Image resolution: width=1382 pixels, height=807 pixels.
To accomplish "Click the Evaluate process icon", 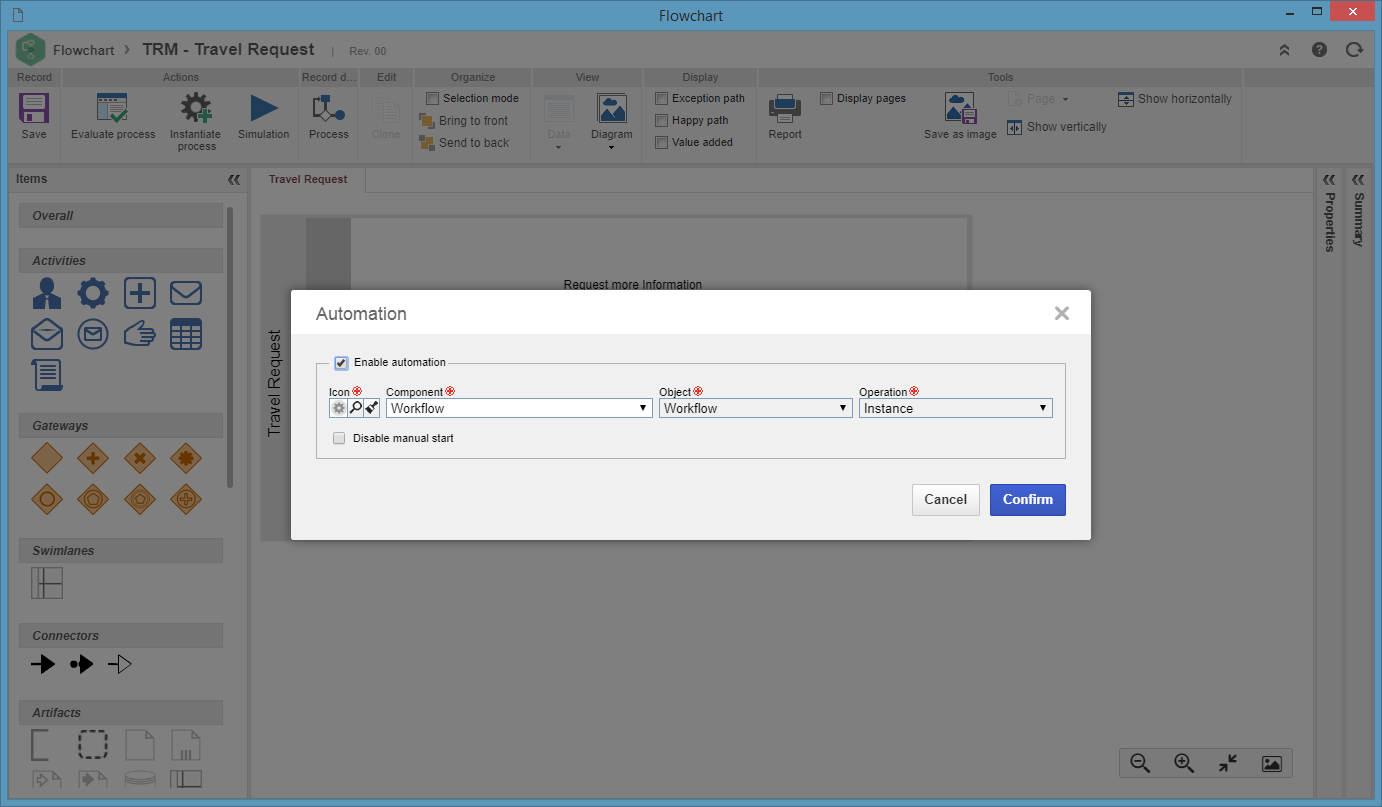I will (112, 108).
